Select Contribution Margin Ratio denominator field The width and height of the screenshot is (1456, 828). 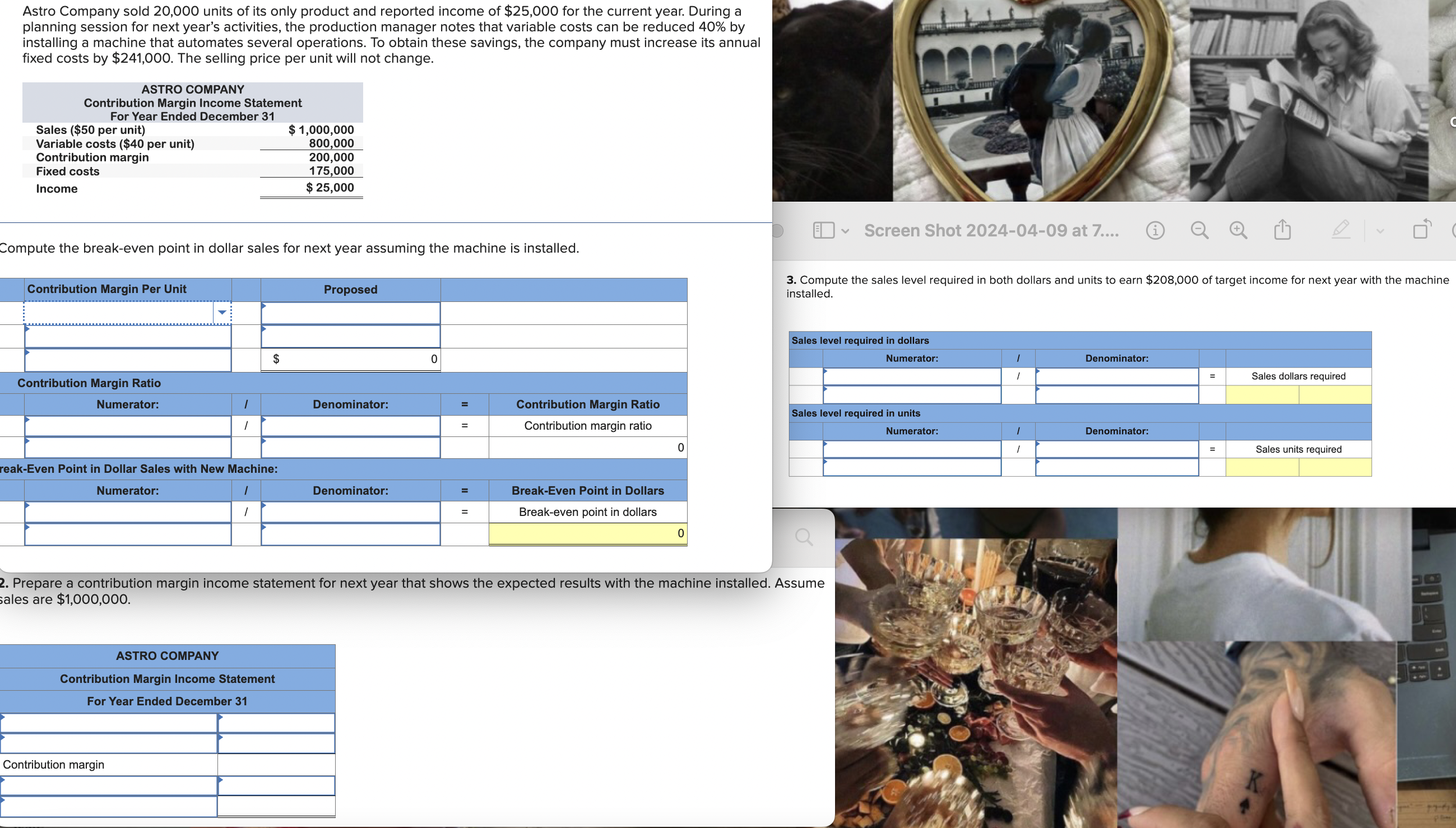350,426
